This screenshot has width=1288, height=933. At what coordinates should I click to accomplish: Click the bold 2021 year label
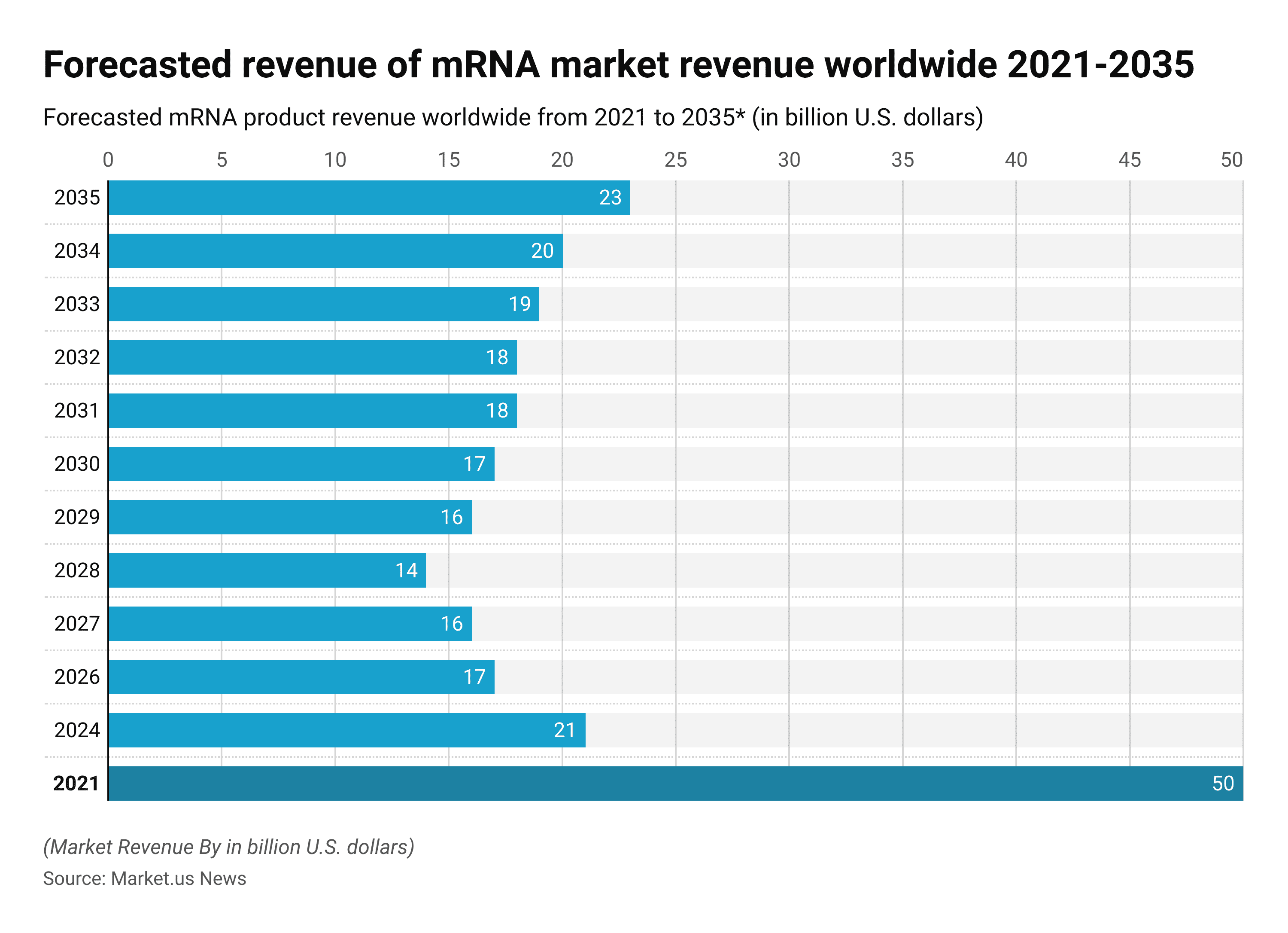tap(76, 783)
